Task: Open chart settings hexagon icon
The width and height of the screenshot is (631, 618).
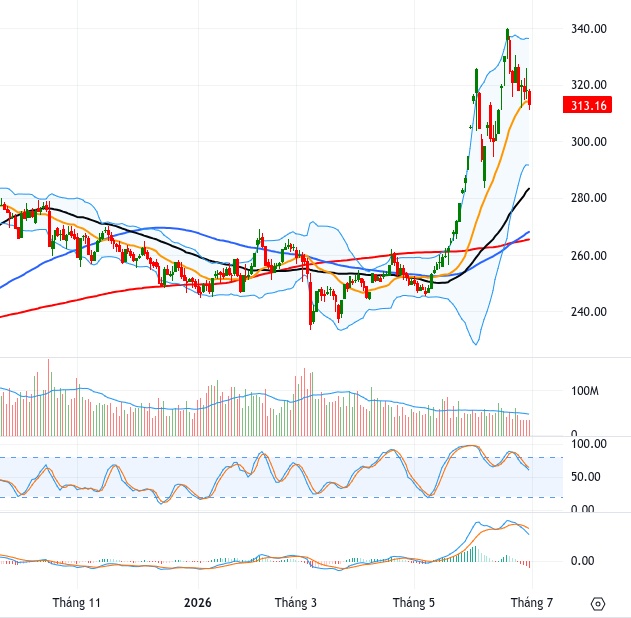Action: pos(598,604)
